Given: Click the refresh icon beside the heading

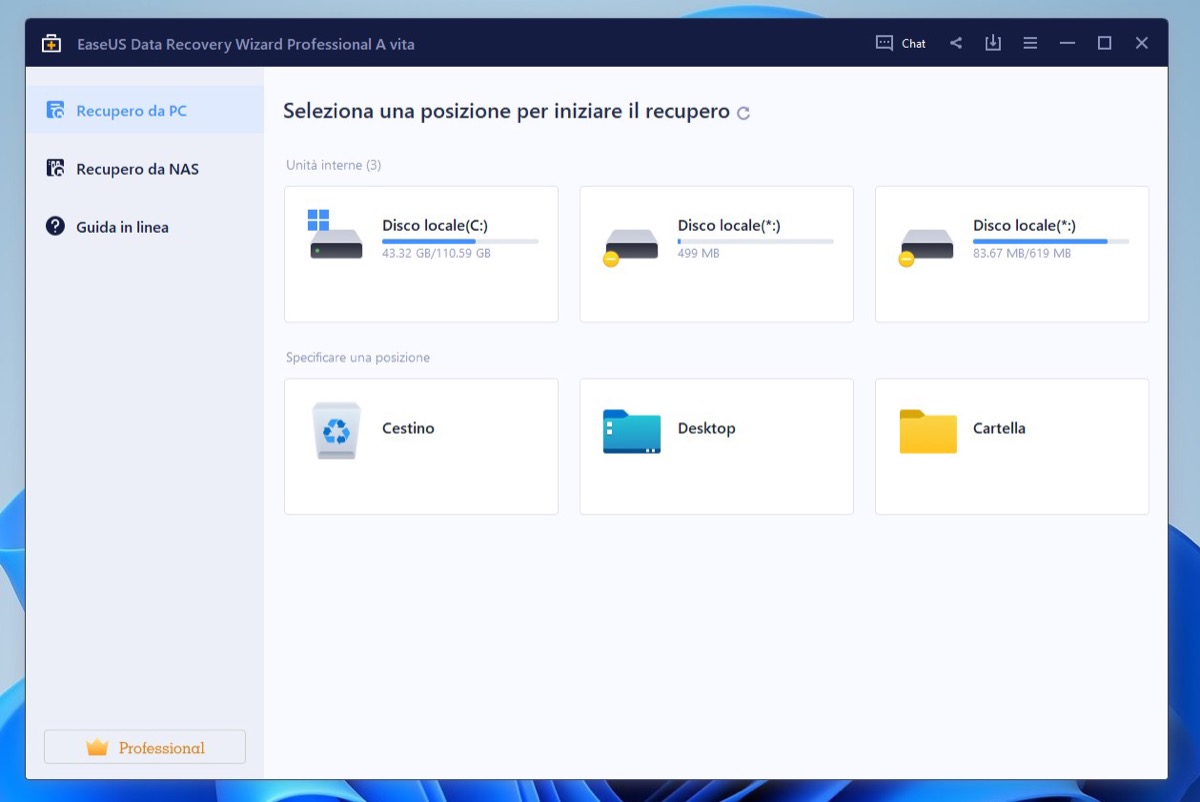Looking at the screenshot, I should [x=743, y=113].
